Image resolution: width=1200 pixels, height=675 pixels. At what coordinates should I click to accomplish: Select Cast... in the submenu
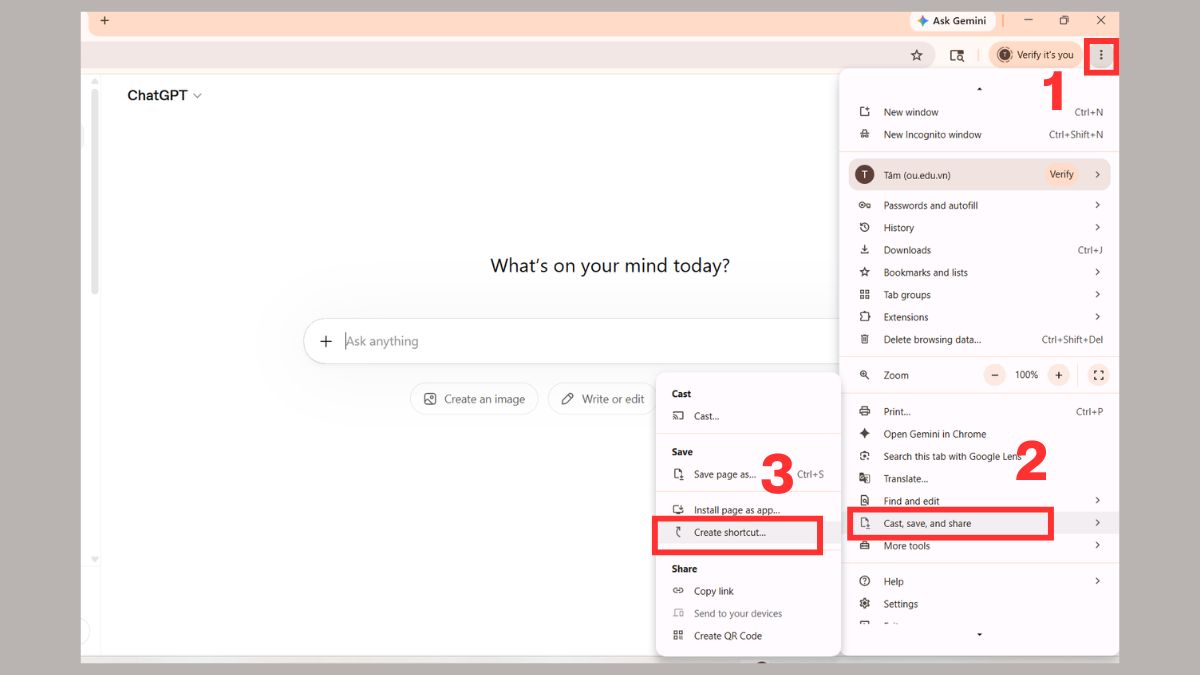pyautogui.click(x=748, y=416)
